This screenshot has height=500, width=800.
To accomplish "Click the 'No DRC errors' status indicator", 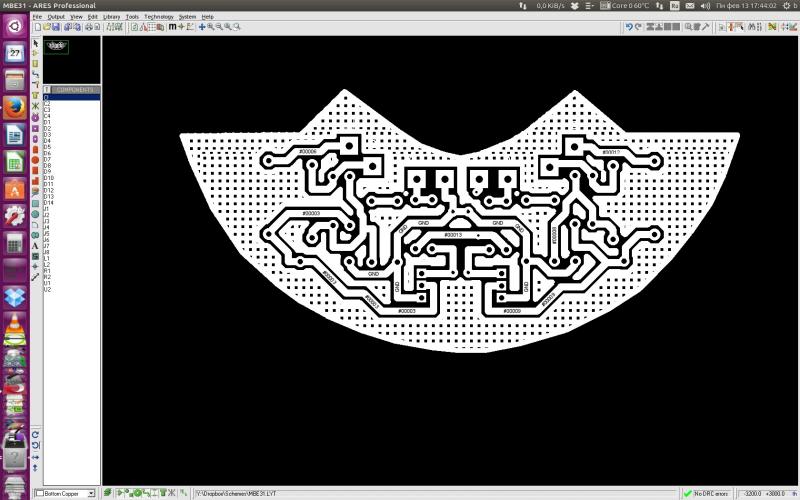I will tap(712, 493).
